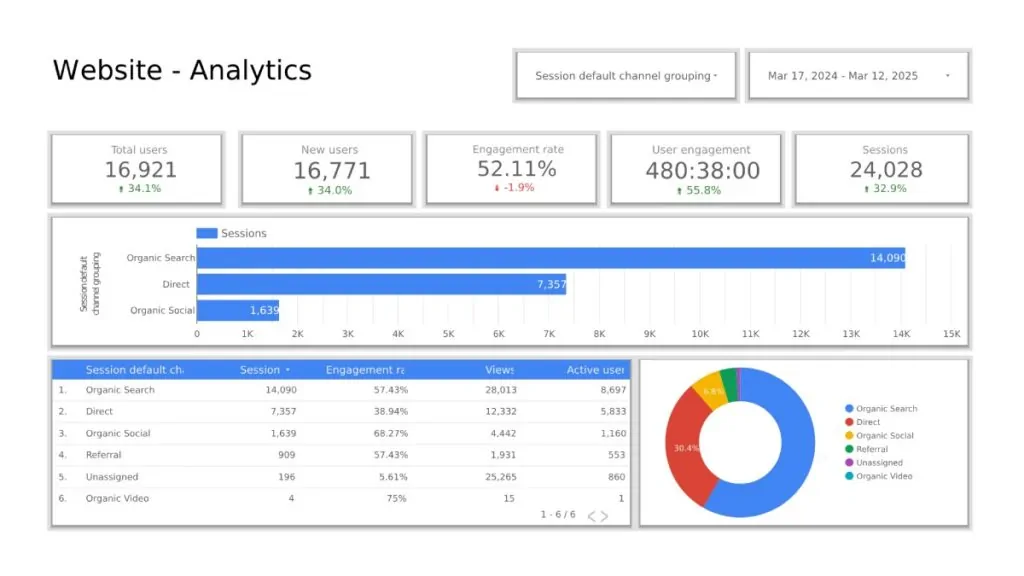Go to previous table page arrow

pos(592,516)
